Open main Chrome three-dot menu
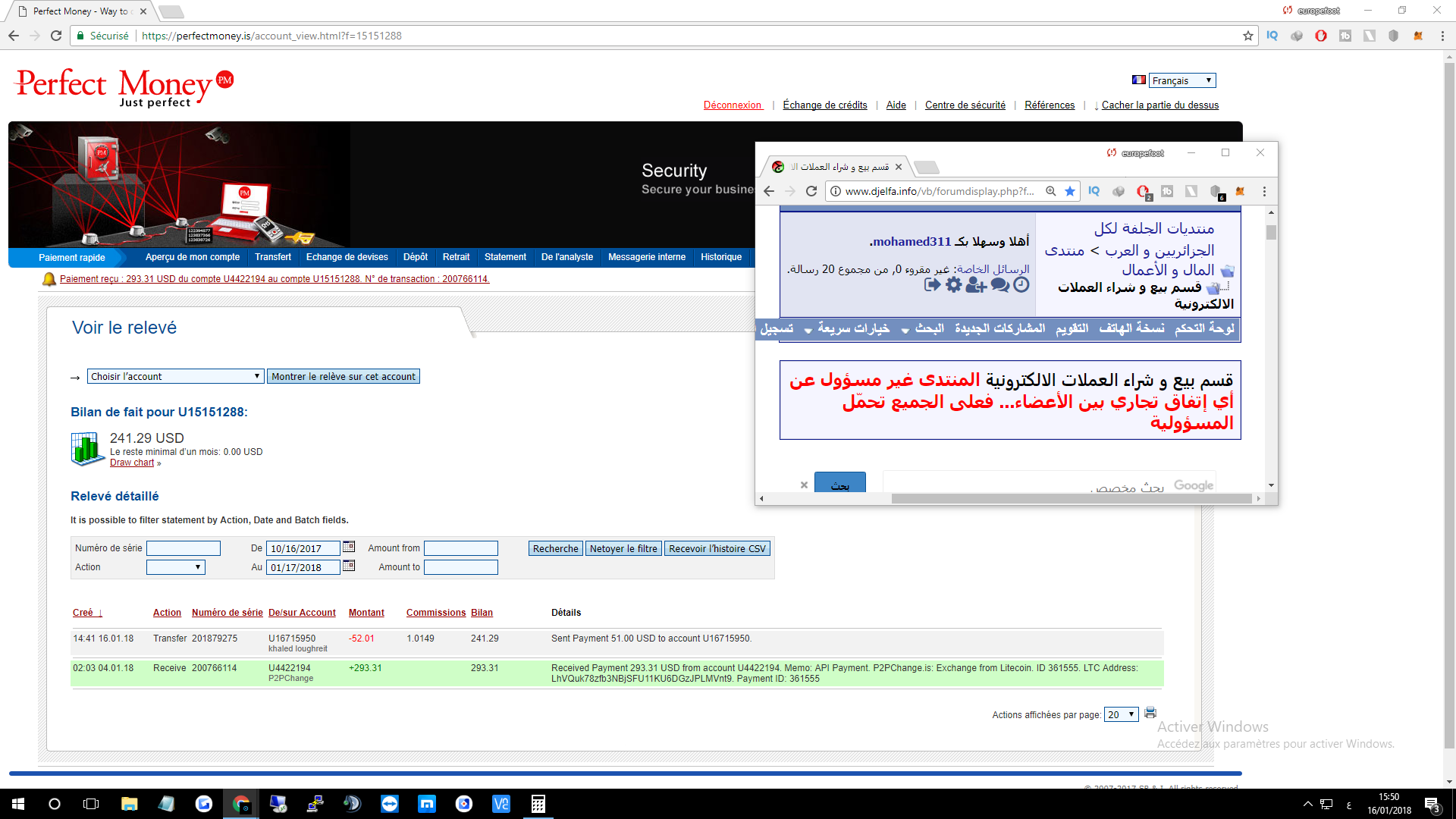This screenshot has height=819, width=1456. (x=1442, y=36)
